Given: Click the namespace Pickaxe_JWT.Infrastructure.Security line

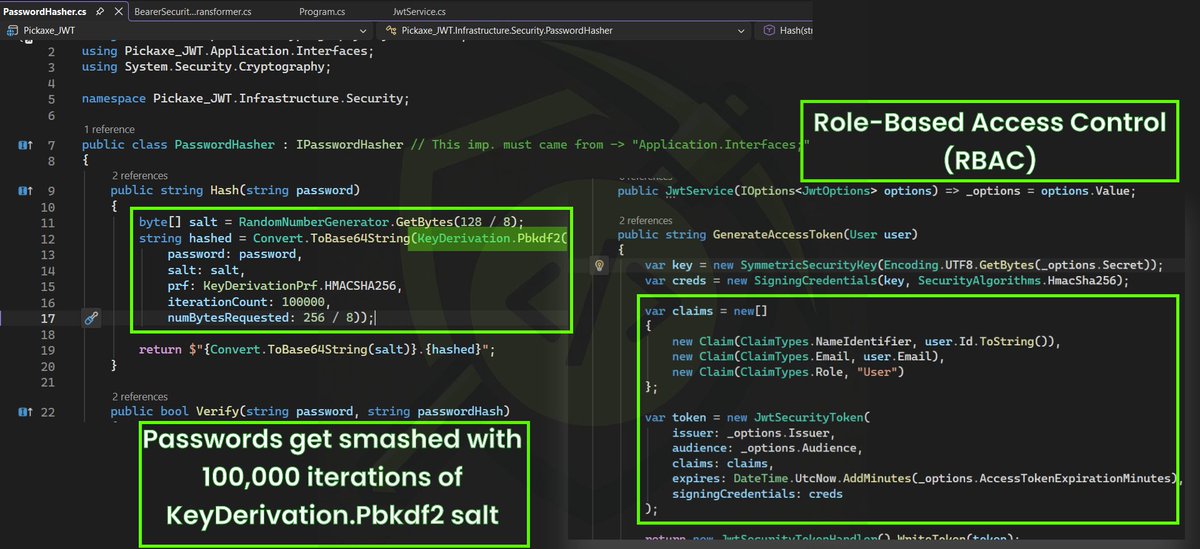Looking at the screenshot, I should pos(245,99).
